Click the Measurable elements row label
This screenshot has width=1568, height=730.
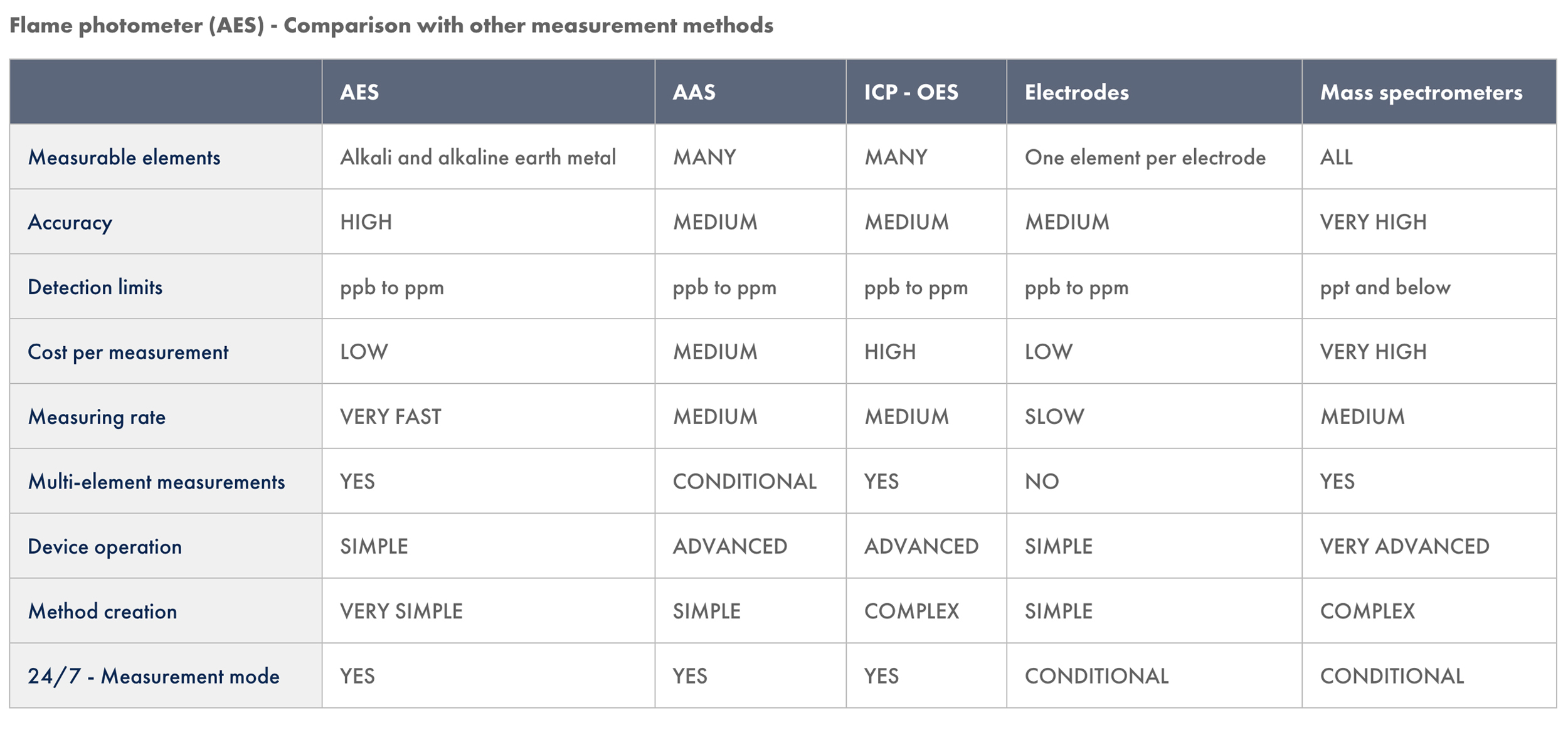[124, 157]
